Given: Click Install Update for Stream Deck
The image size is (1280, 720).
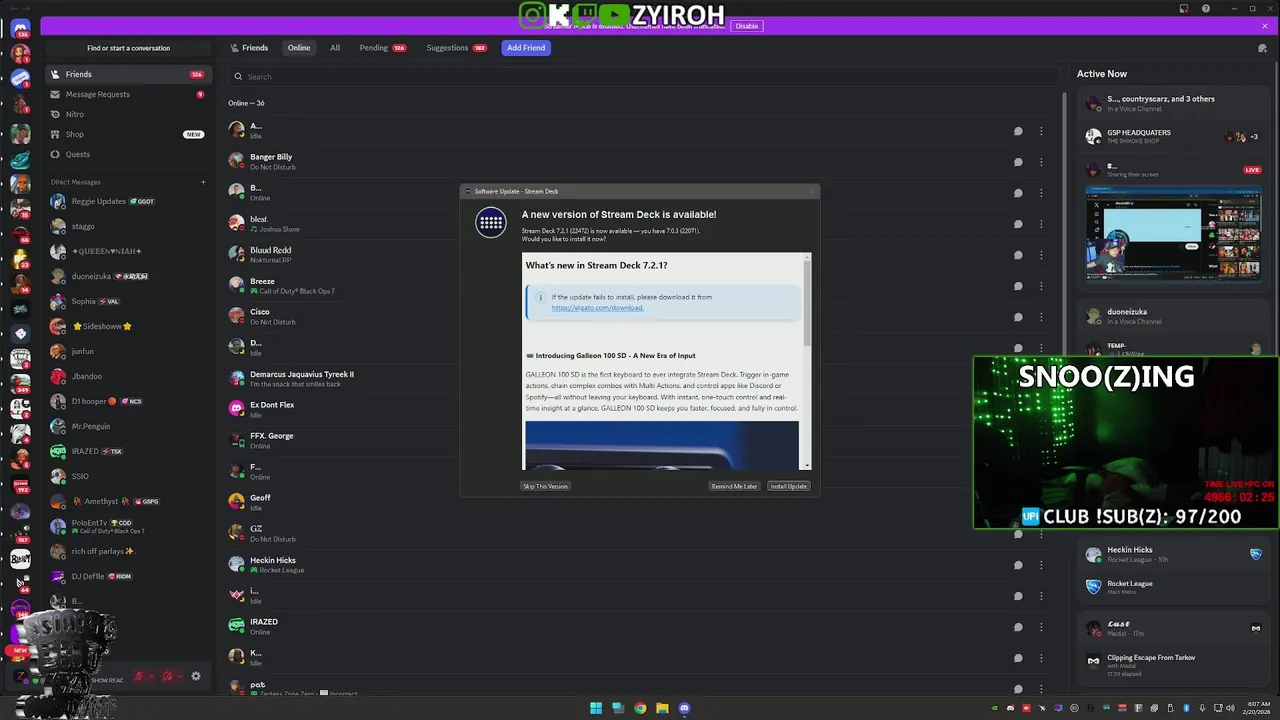Looking at the screenshot, I should [789, 486].
